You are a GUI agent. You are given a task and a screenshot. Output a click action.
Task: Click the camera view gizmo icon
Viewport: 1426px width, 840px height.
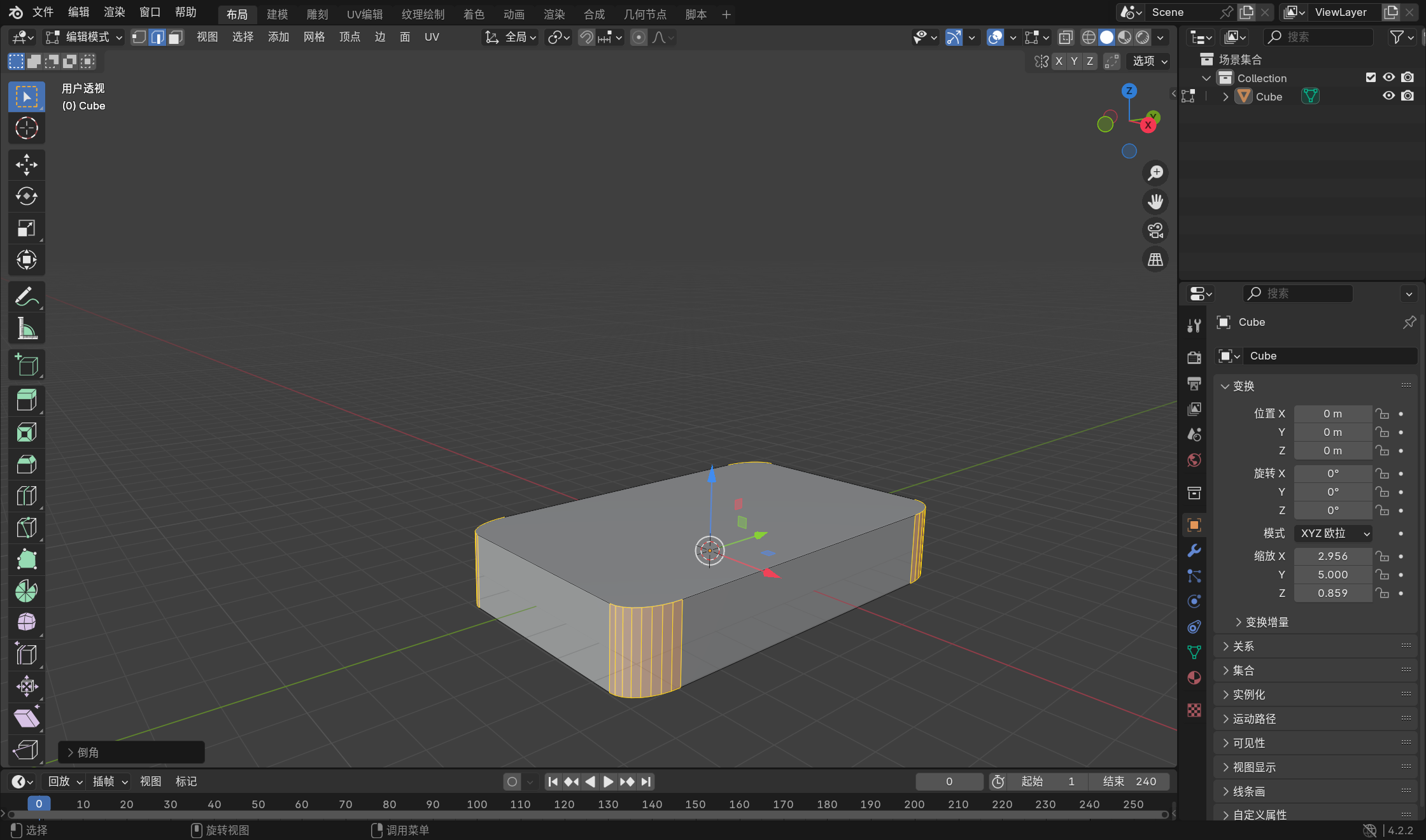pyautogui.click(x=1155, y=230)
